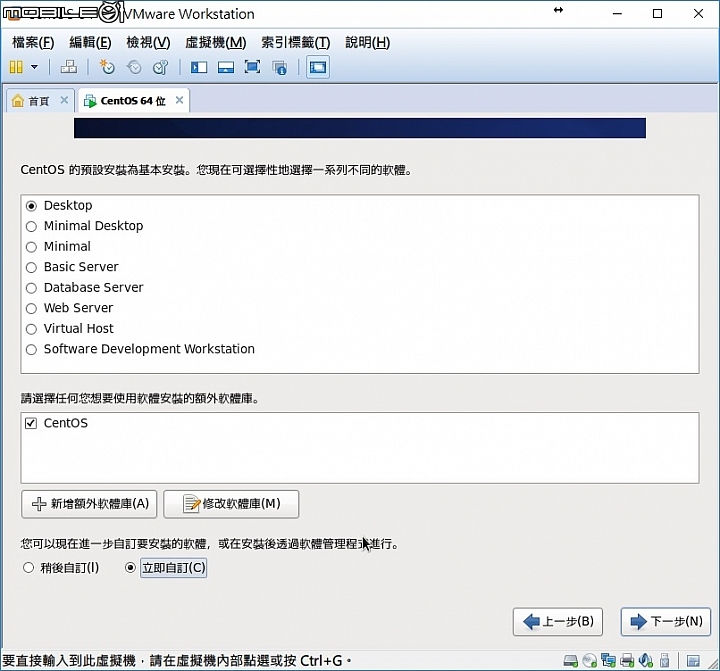This screenshot has height=671, width=720.
Task: Click the window resize arrows icon in title bar
Action: point(558,10)
